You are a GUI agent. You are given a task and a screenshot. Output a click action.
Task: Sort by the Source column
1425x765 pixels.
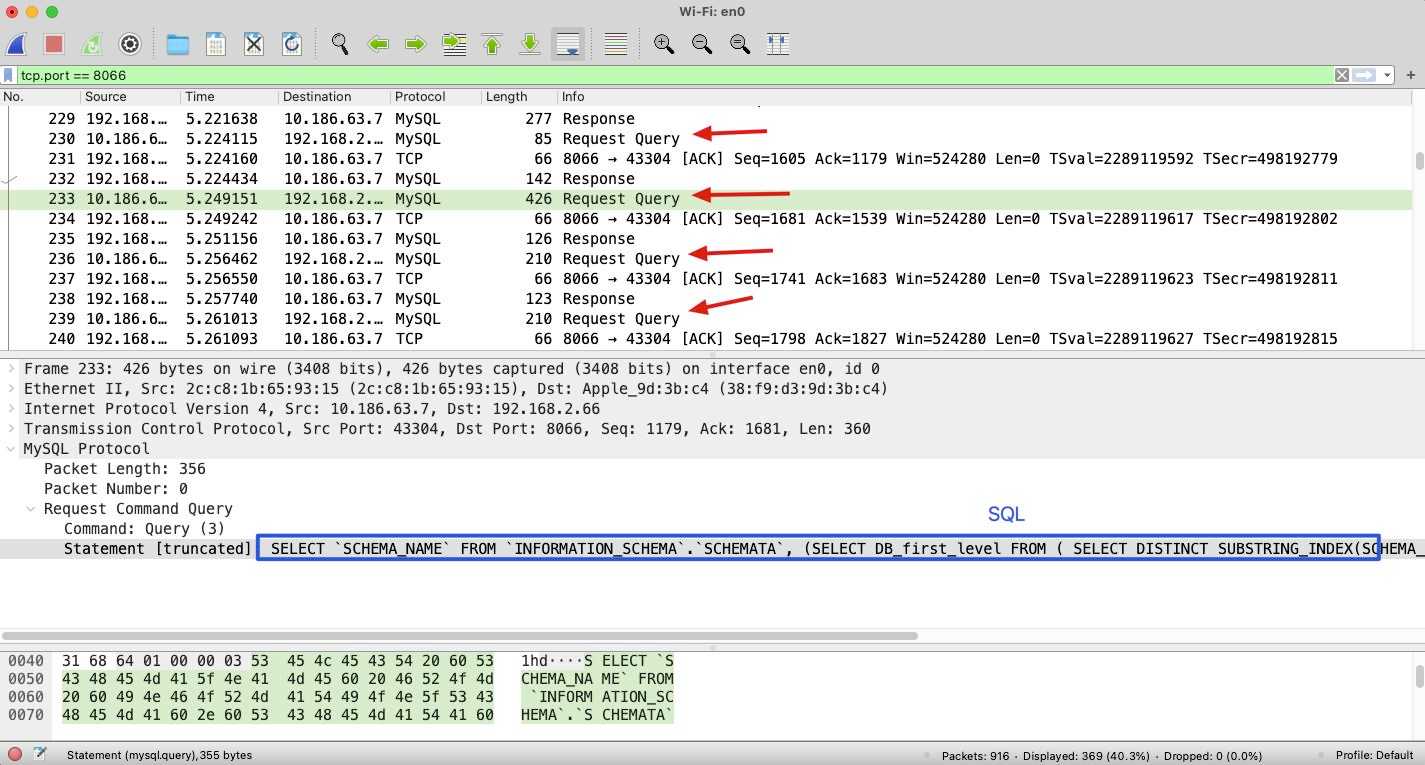[130, 97]
